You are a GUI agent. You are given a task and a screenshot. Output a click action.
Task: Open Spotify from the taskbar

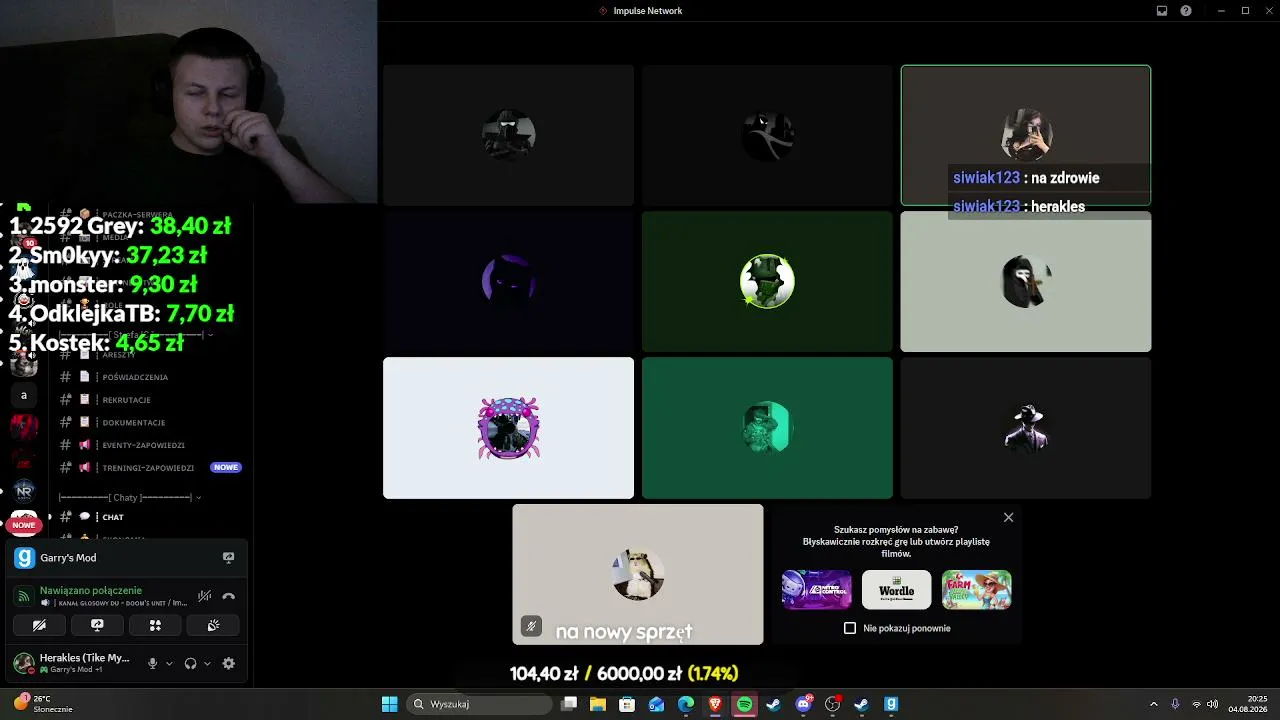pyautogui.click(x=744, y=704)
